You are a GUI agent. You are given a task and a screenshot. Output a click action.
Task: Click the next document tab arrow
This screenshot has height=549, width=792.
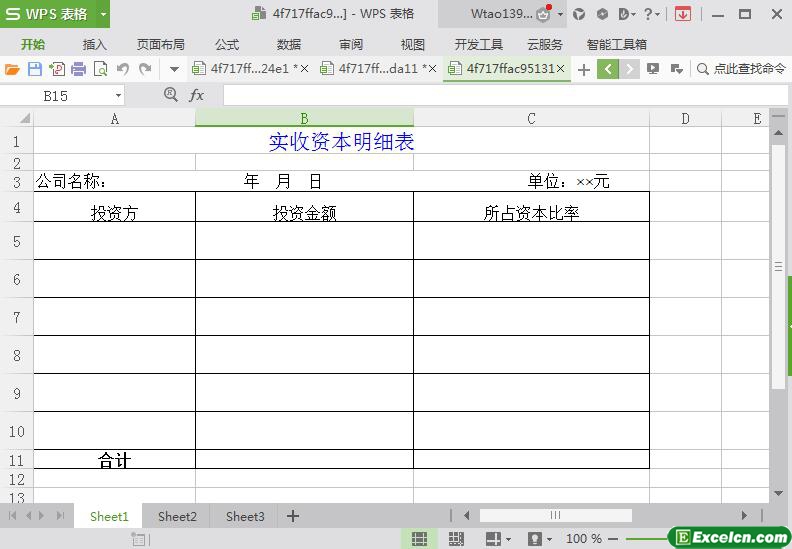pos(629,69)
